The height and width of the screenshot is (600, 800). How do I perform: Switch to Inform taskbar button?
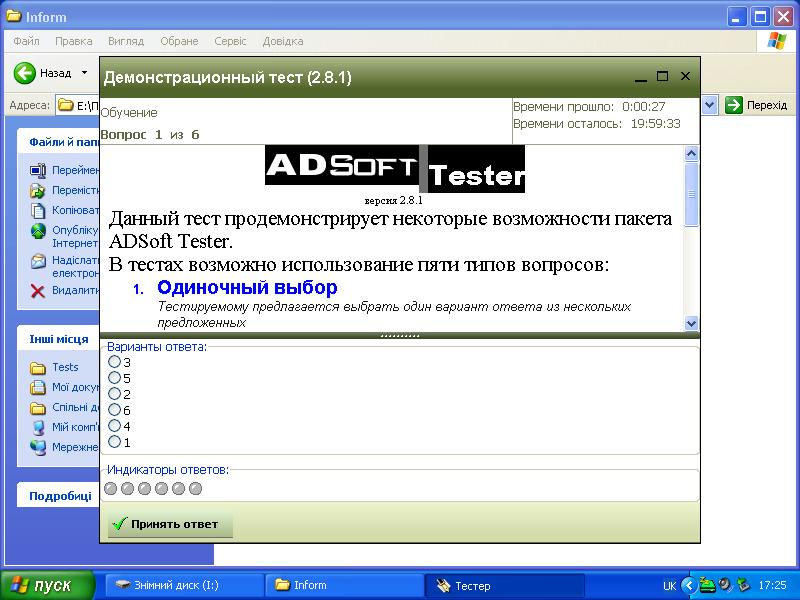point(344,585)
